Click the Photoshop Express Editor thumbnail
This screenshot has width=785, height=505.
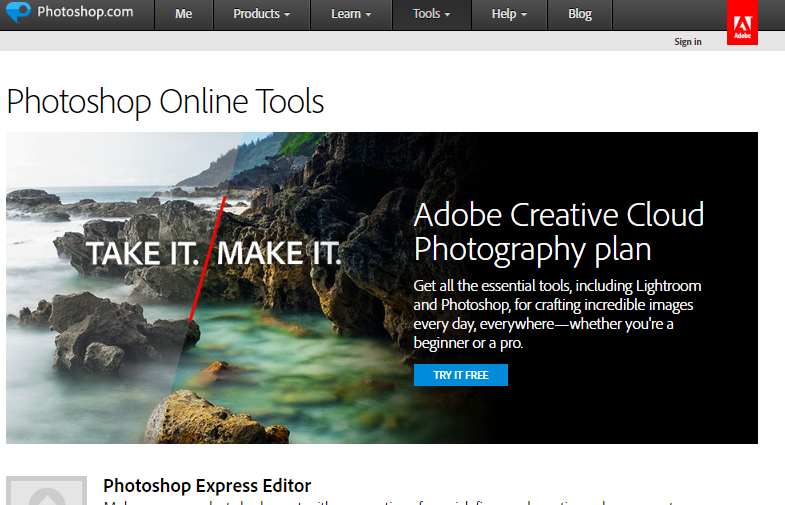[47, 490]
